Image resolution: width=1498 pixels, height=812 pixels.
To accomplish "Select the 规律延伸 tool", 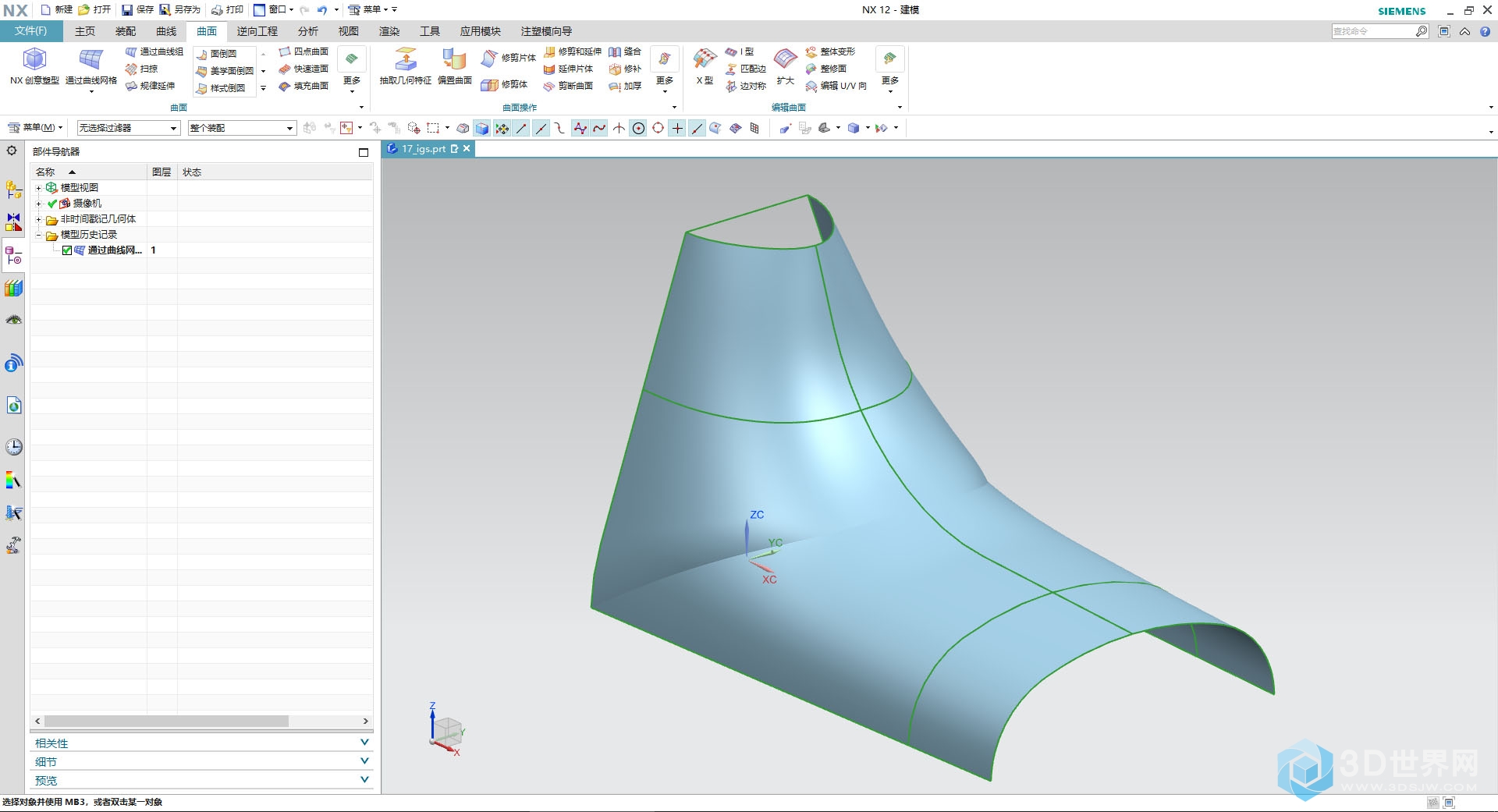I will point(150,86).
